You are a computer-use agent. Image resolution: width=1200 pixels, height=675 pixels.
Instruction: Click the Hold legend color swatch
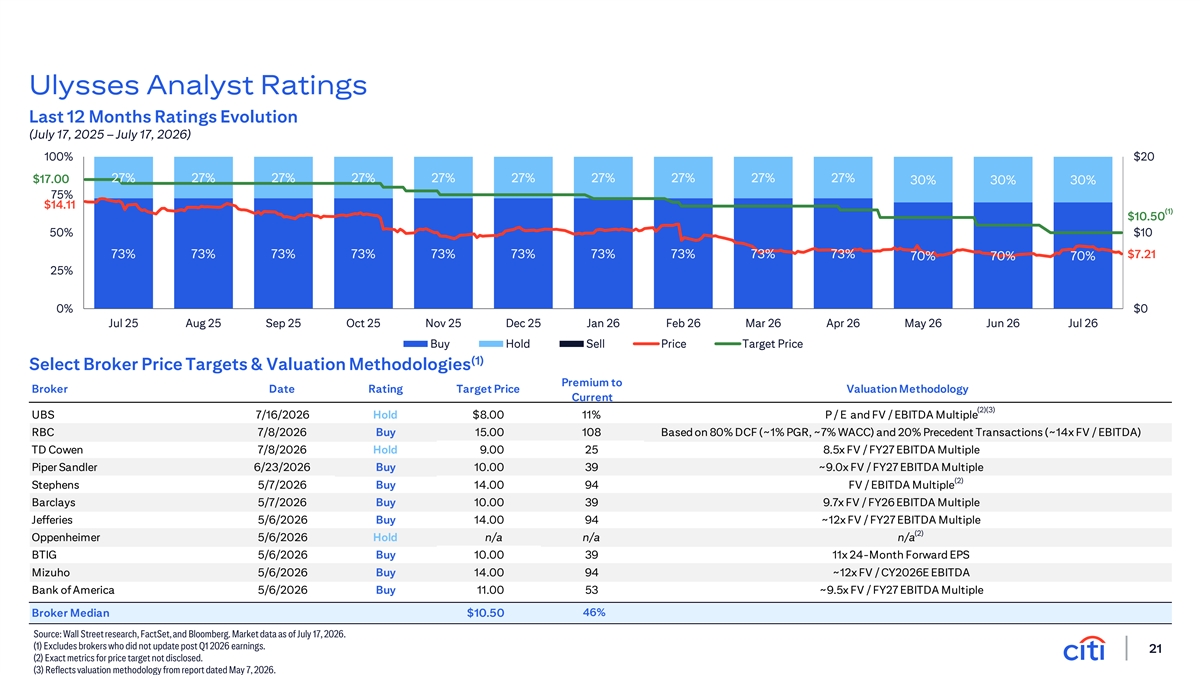pyautogui.click(x=492, y=344)
